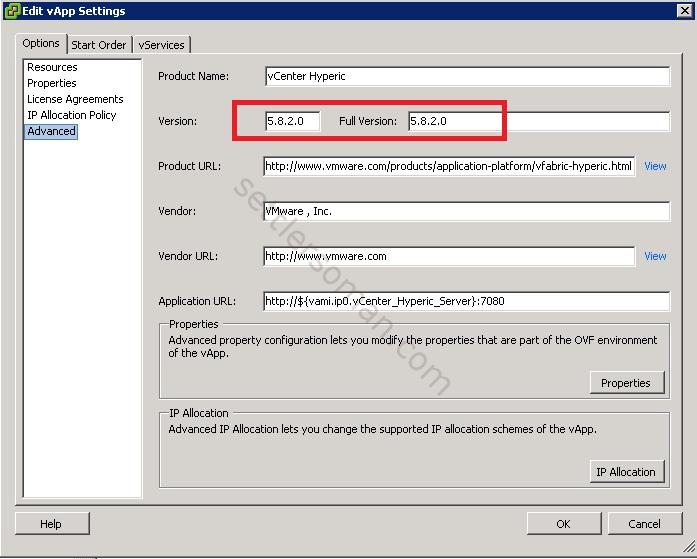
Task: Select IP Allocation Policy item
Action: tap(71, 115)
